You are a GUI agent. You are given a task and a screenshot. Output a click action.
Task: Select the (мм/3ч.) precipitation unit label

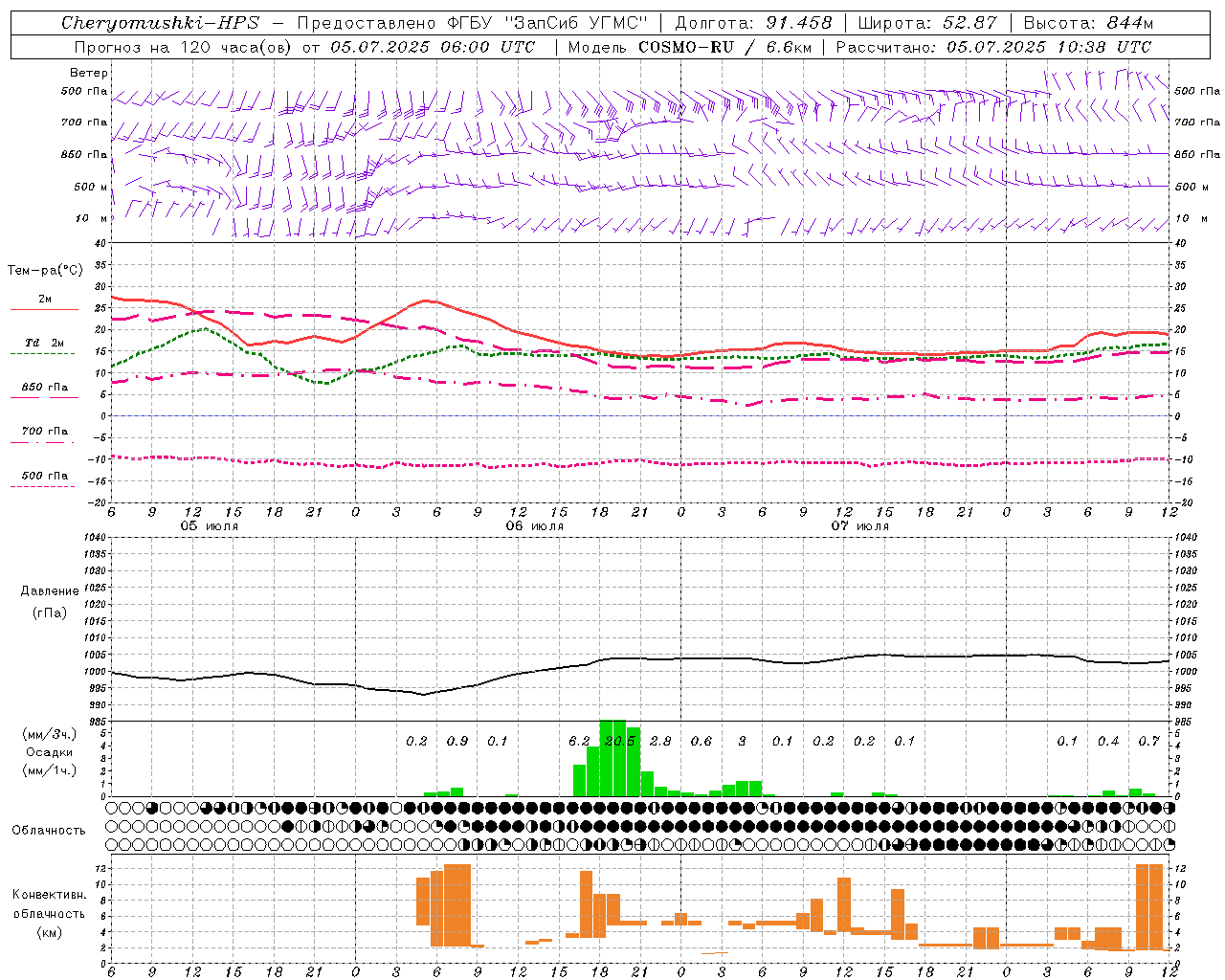click(49, 734)
